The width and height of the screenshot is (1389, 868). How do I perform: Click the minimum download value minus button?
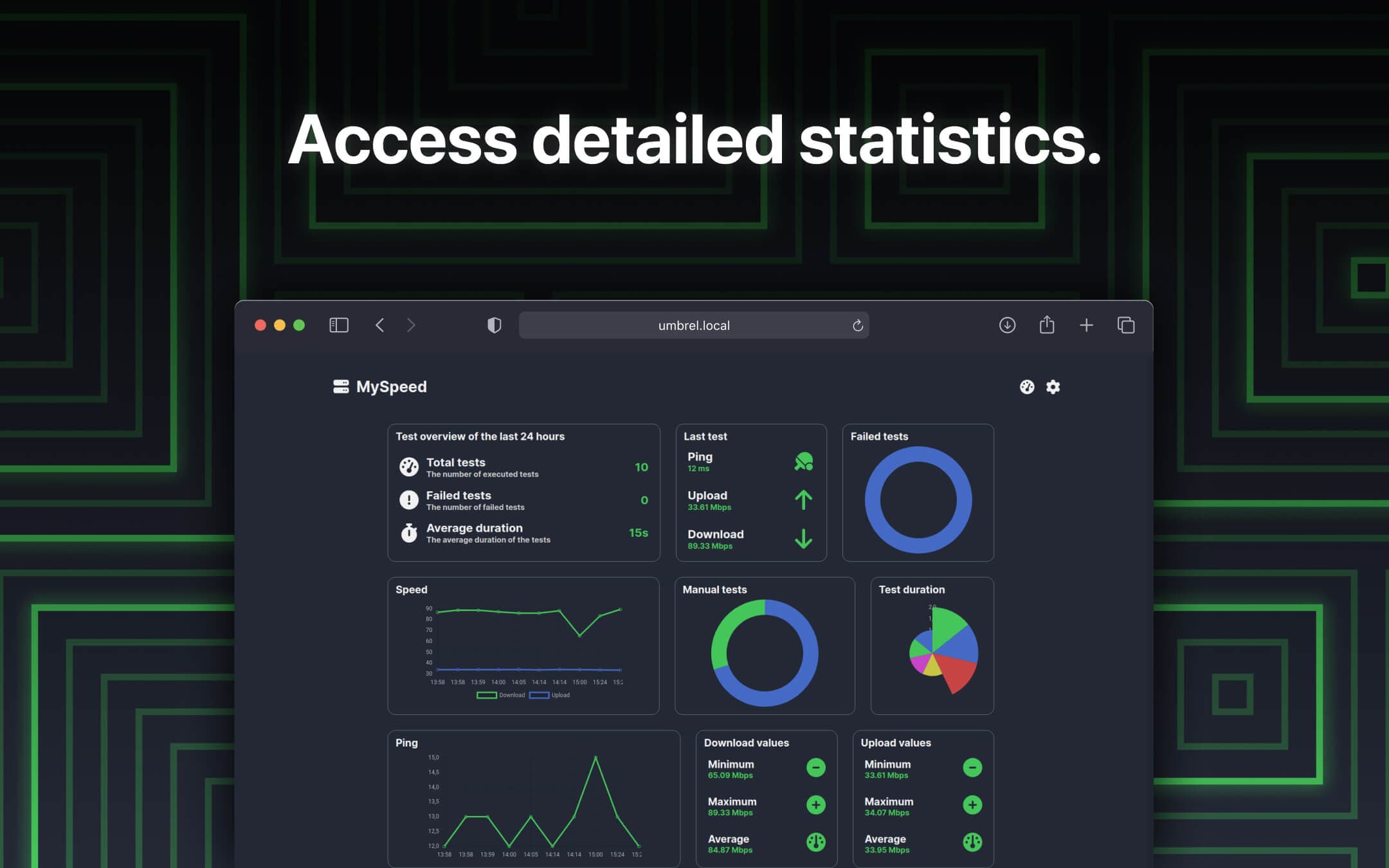(x=815, y=768)
